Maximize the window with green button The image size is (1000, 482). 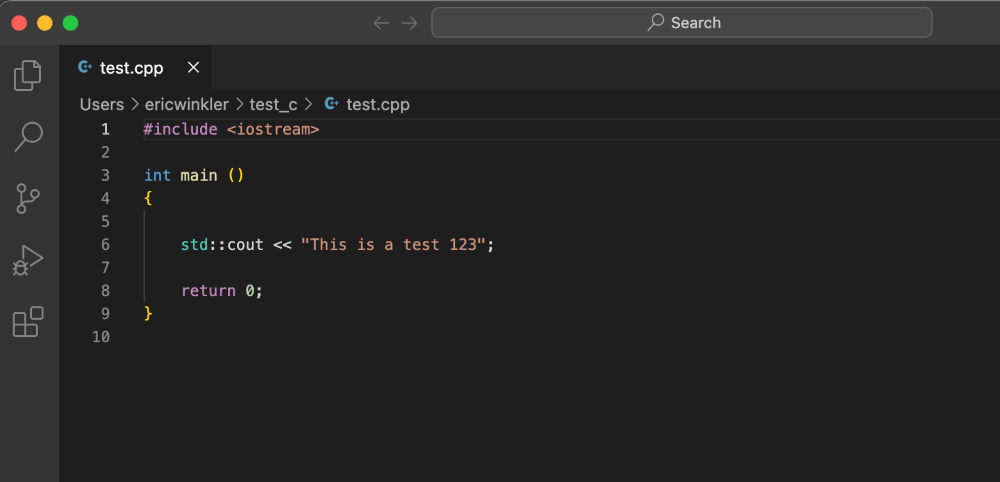[70, 23]
